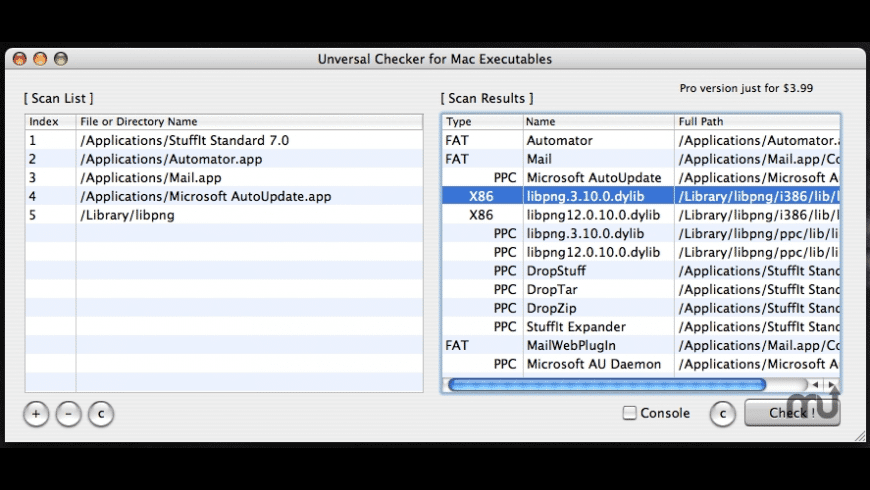Click index 1 in the Scan List
The image size is (870, 490).
[x=50, y=140]
